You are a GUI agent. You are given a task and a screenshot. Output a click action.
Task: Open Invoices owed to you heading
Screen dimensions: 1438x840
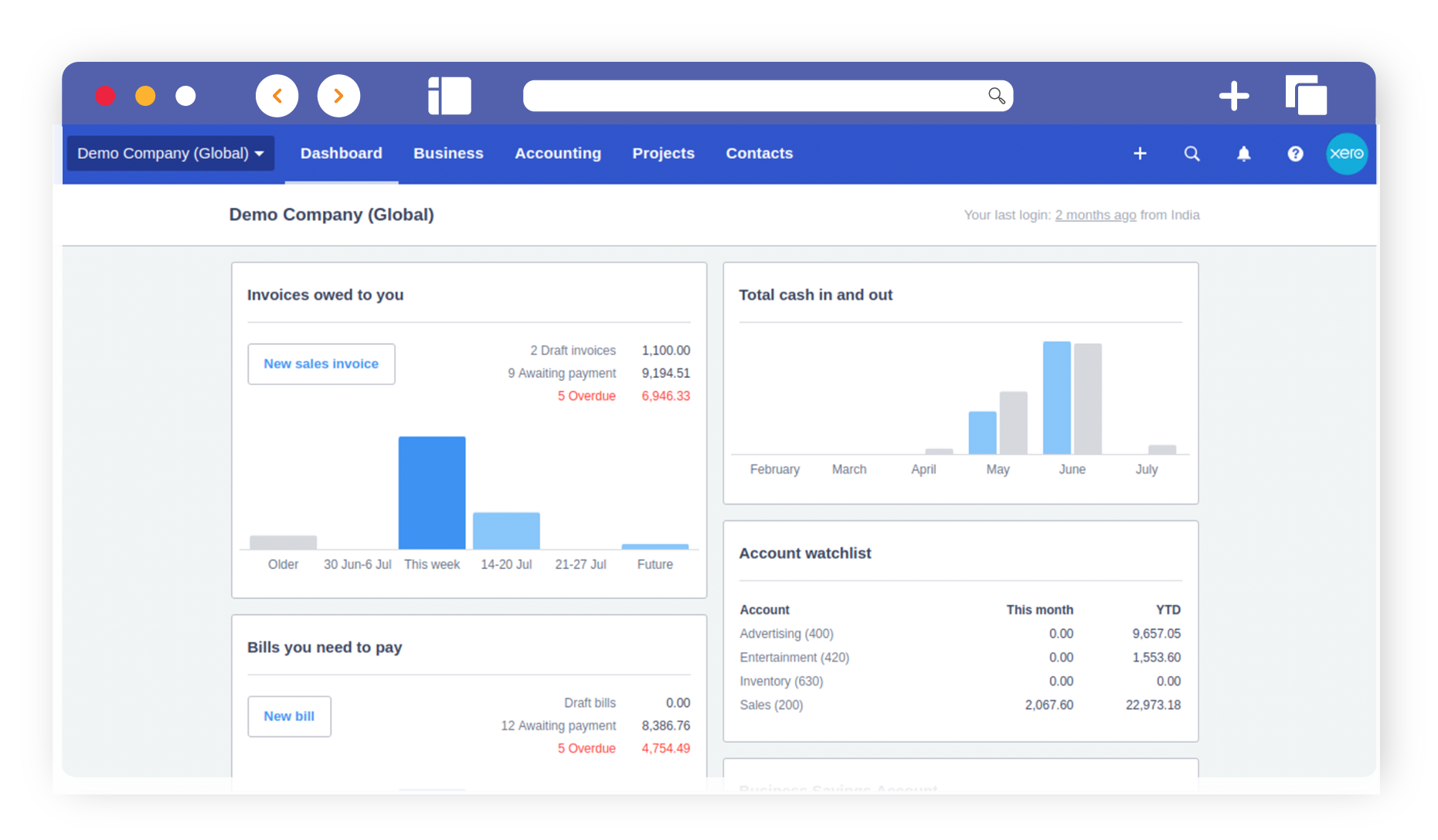tap(325, 294)
